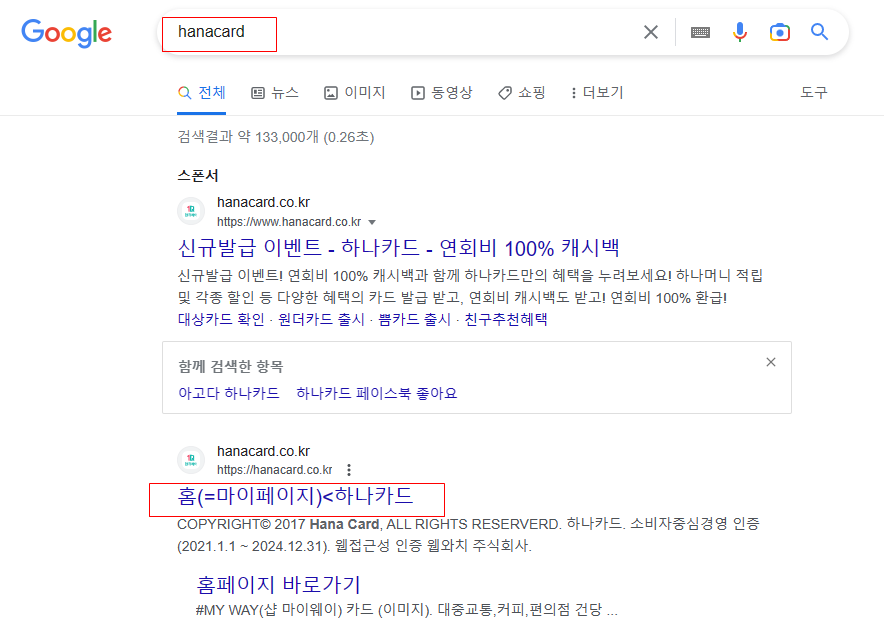
Task: Open the 더보기 menu
Action: pyautogui.click(x=597, y=92)
